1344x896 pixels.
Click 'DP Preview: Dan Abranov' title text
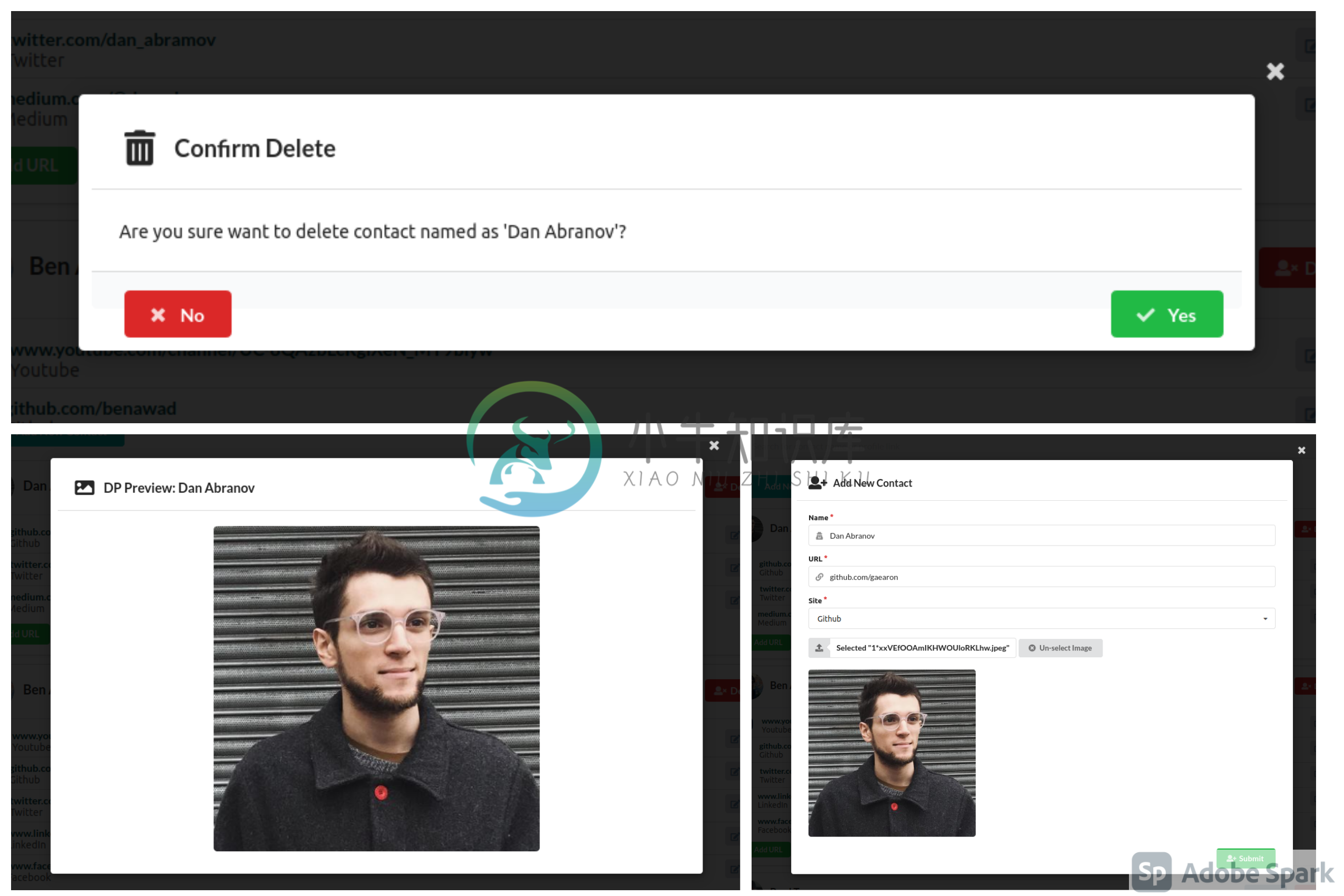click(179, 488)
